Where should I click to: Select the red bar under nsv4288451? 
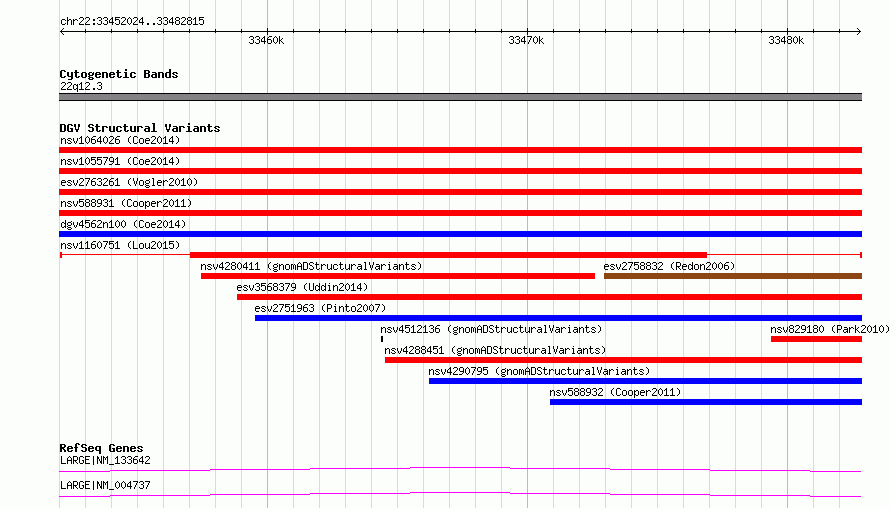pos(623,360)
